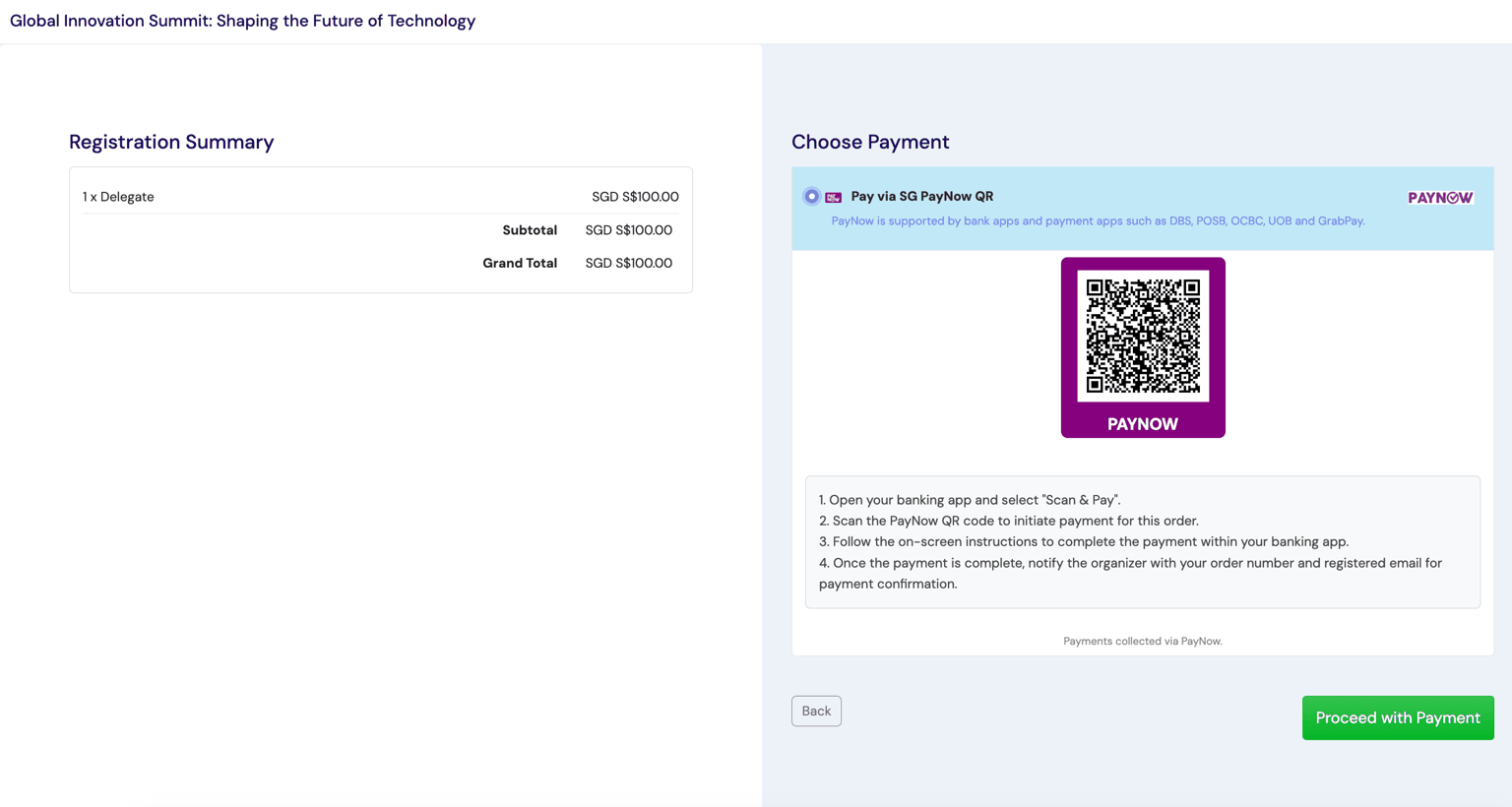
Task: Click the PAYNOW caption under the QR code
Action: point(1143,424)
